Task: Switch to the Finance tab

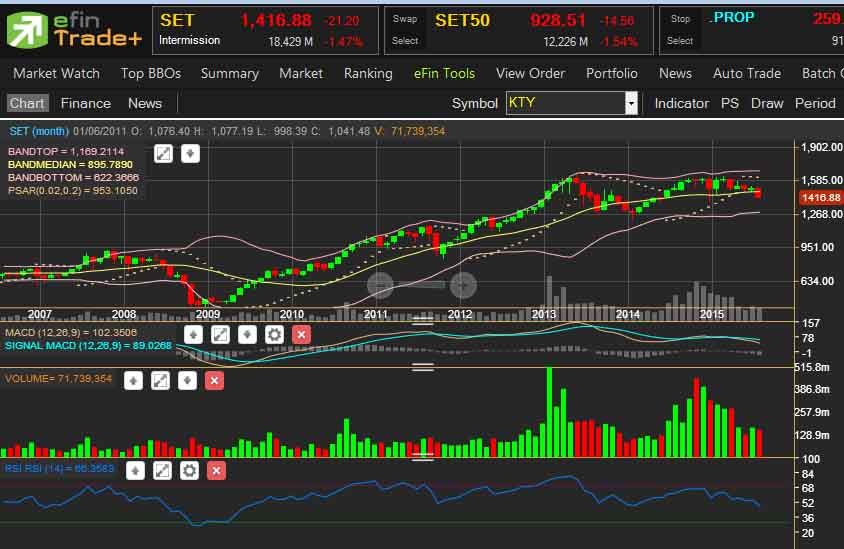Action: [x=86, y=103]
